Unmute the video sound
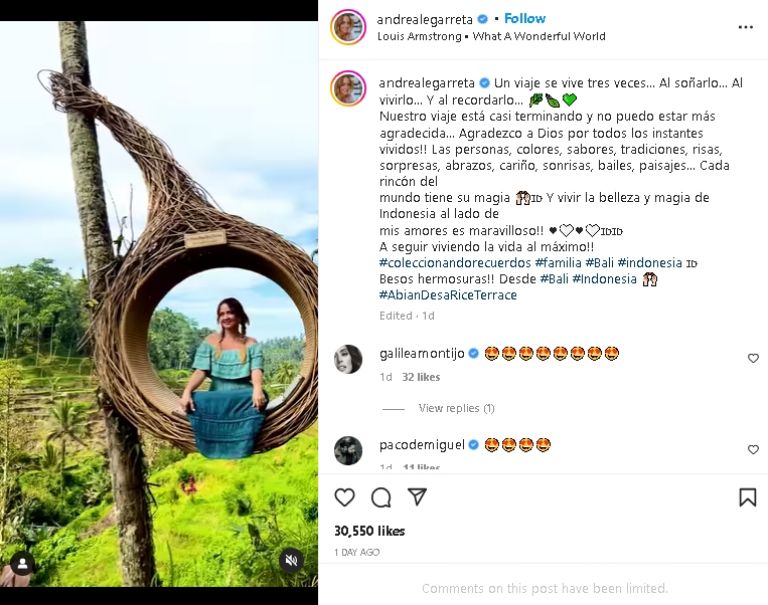 point(291,561)
